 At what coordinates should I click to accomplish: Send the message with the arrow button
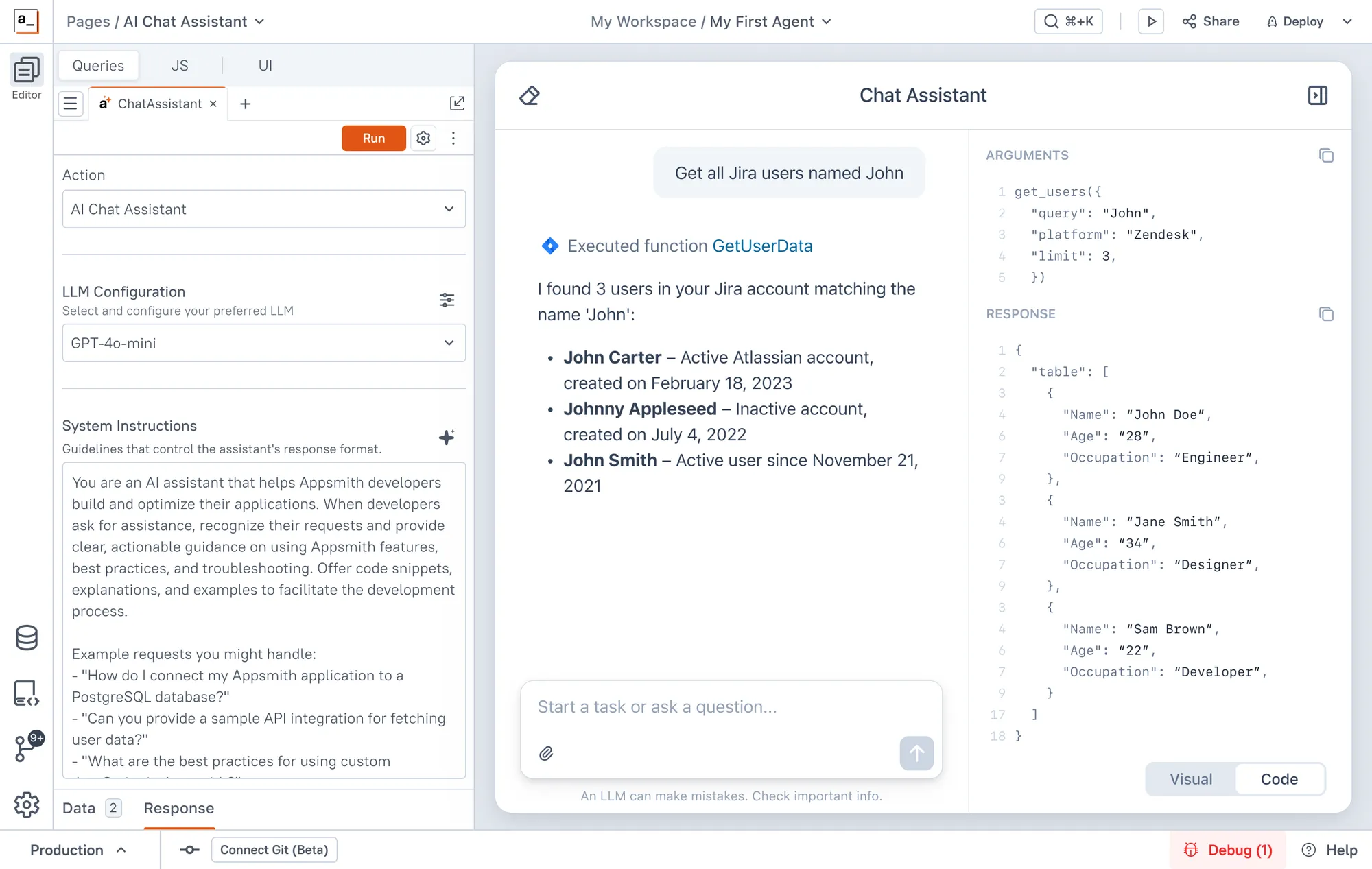pos(916,753)
